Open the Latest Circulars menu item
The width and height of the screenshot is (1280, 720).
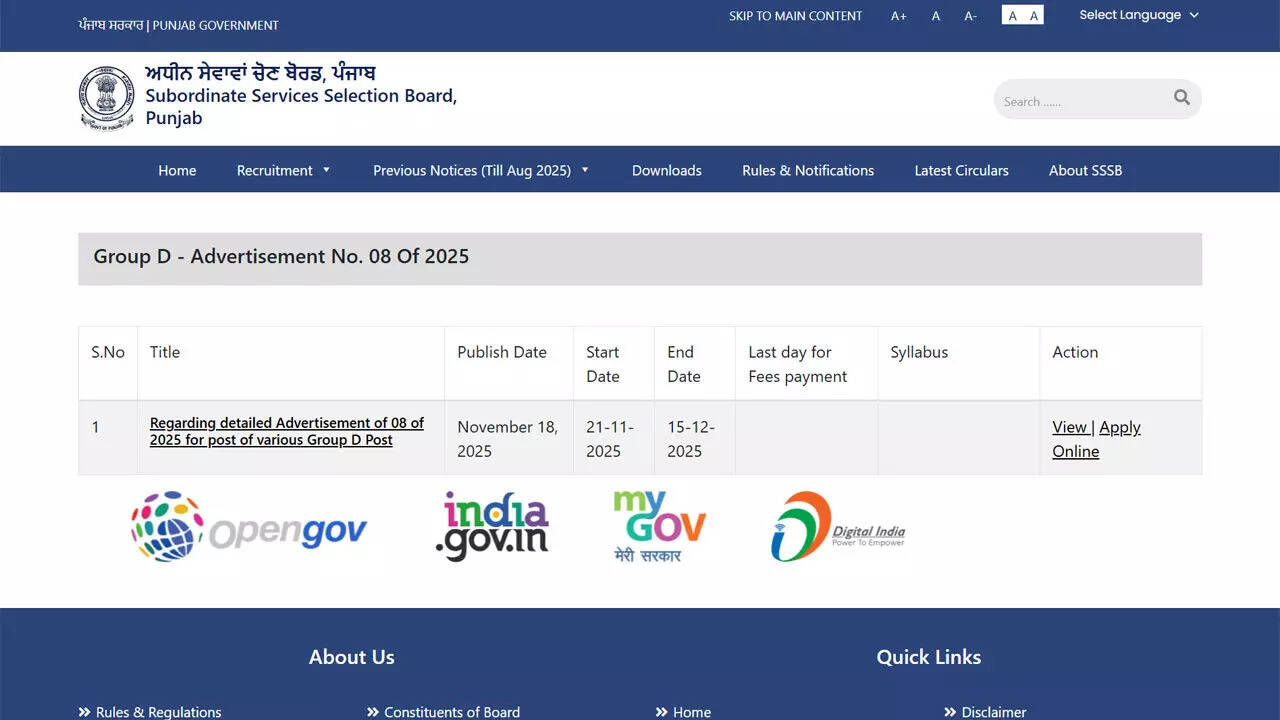(x=961, y=170)
